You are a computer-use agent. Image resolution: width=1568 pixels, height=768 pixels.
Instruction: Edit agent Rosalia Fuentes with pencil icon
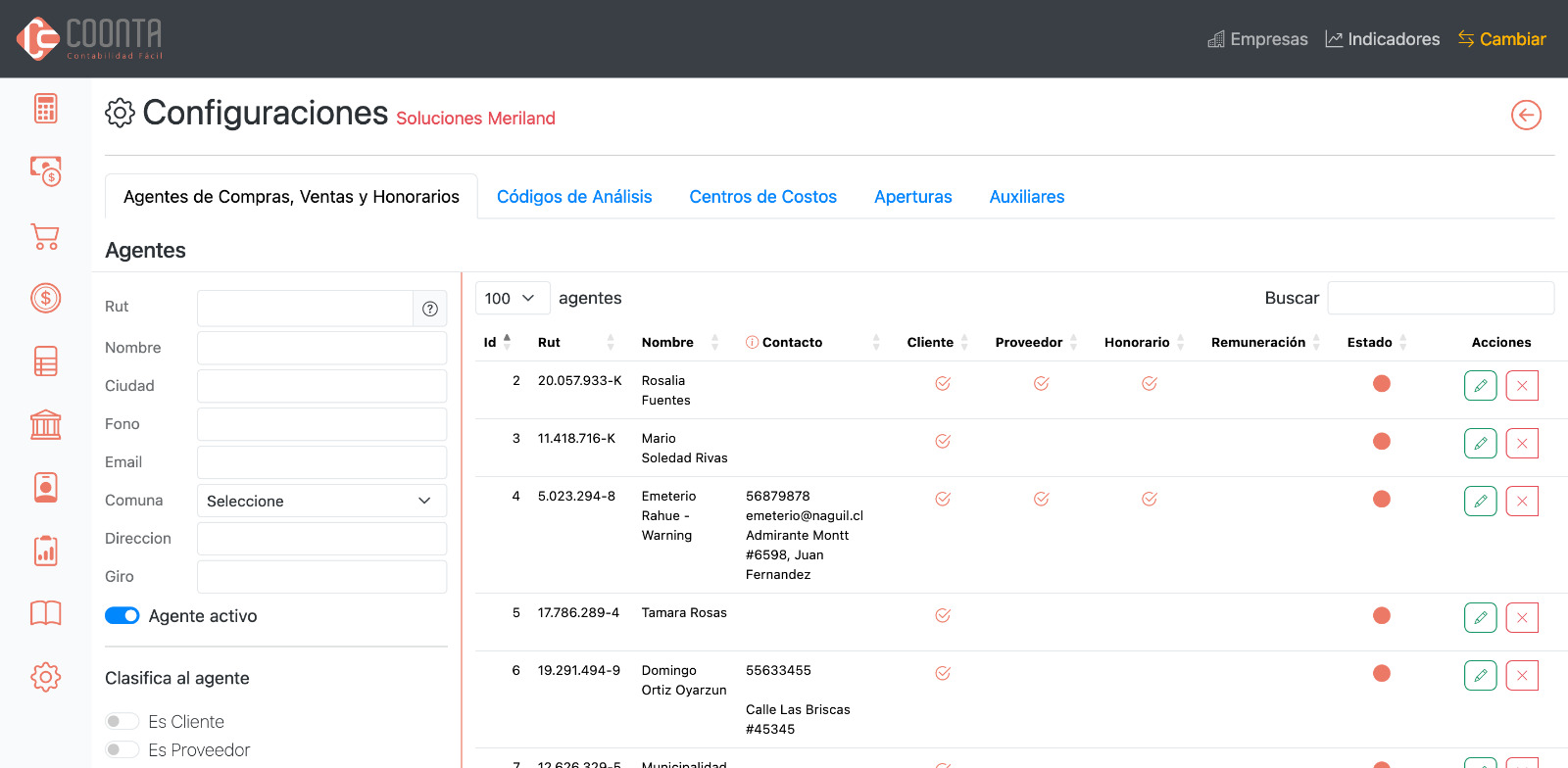coord(1480,385)
